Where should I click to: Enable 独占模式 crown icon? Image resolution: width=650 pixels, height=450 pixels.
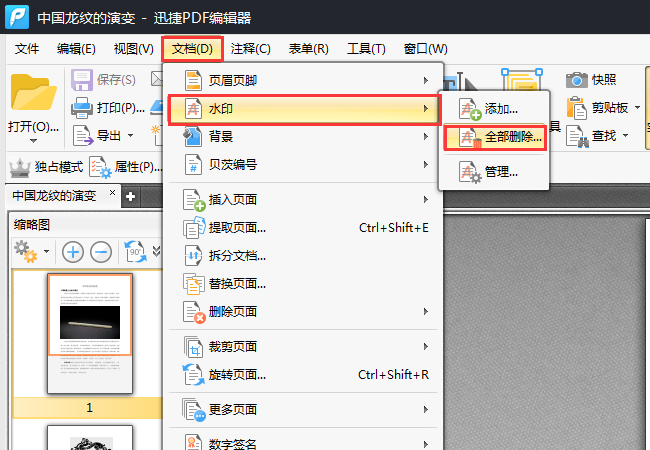coord(19,167)
